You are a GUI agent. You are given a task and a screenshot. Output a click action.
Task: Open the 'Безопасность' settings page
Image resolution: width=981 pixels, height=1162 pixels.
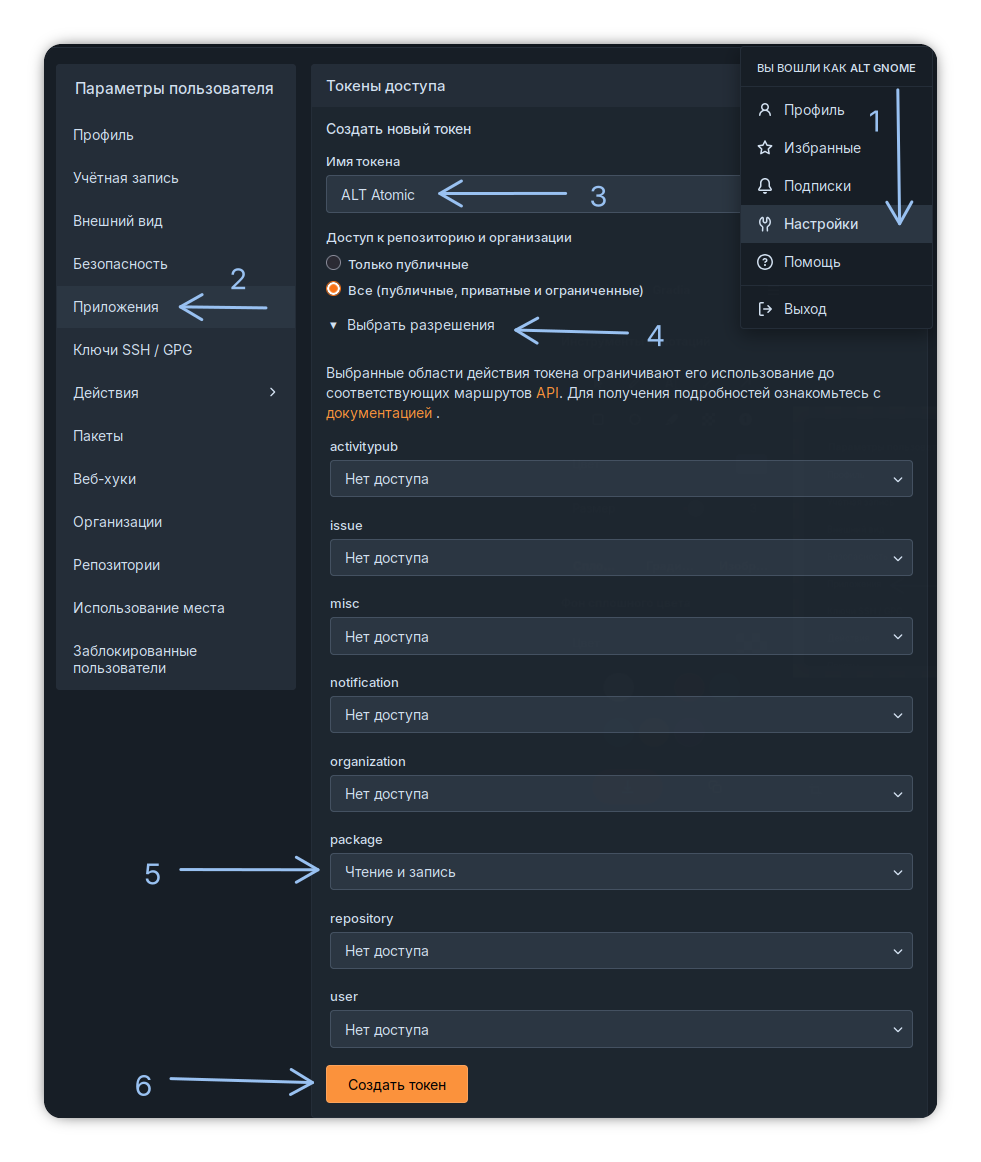tap(120, 264)
